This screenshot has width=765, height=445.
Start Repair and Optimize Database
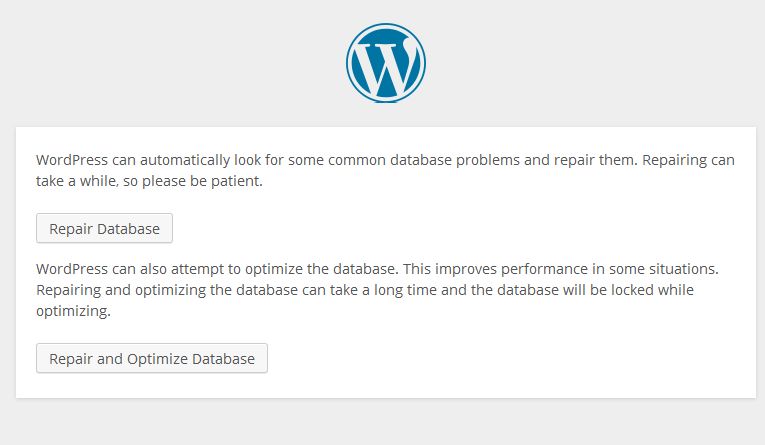[x=152, y=358]
